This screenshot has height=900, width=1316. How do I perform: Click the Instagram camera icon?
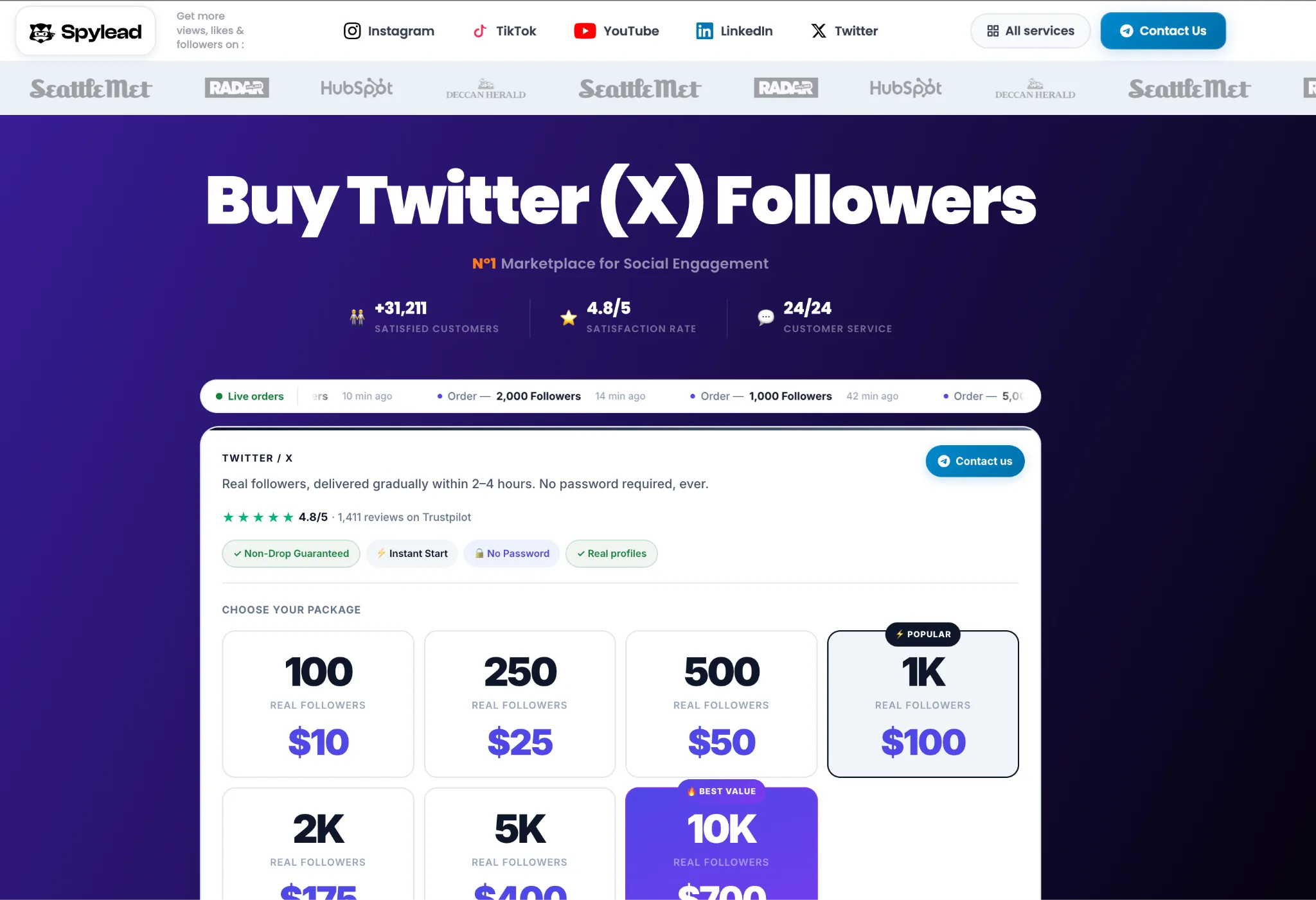point(352,31)
